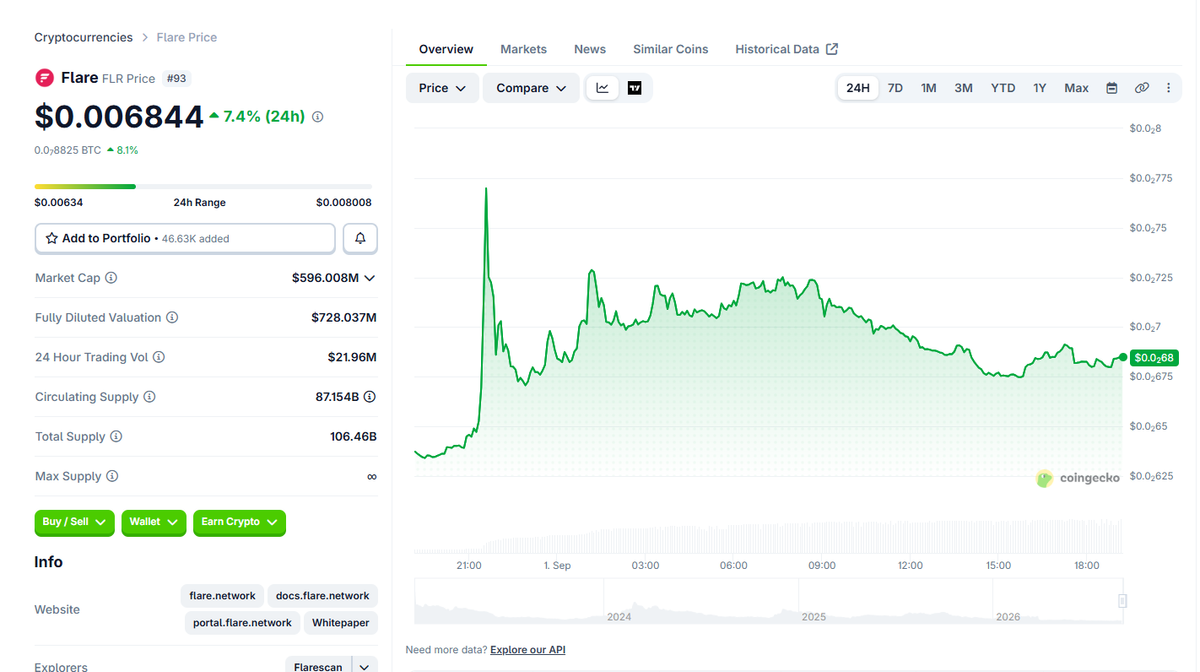Switch to line chart view icon
This screenshot has width=1200, height=672.
coord(602,88)
